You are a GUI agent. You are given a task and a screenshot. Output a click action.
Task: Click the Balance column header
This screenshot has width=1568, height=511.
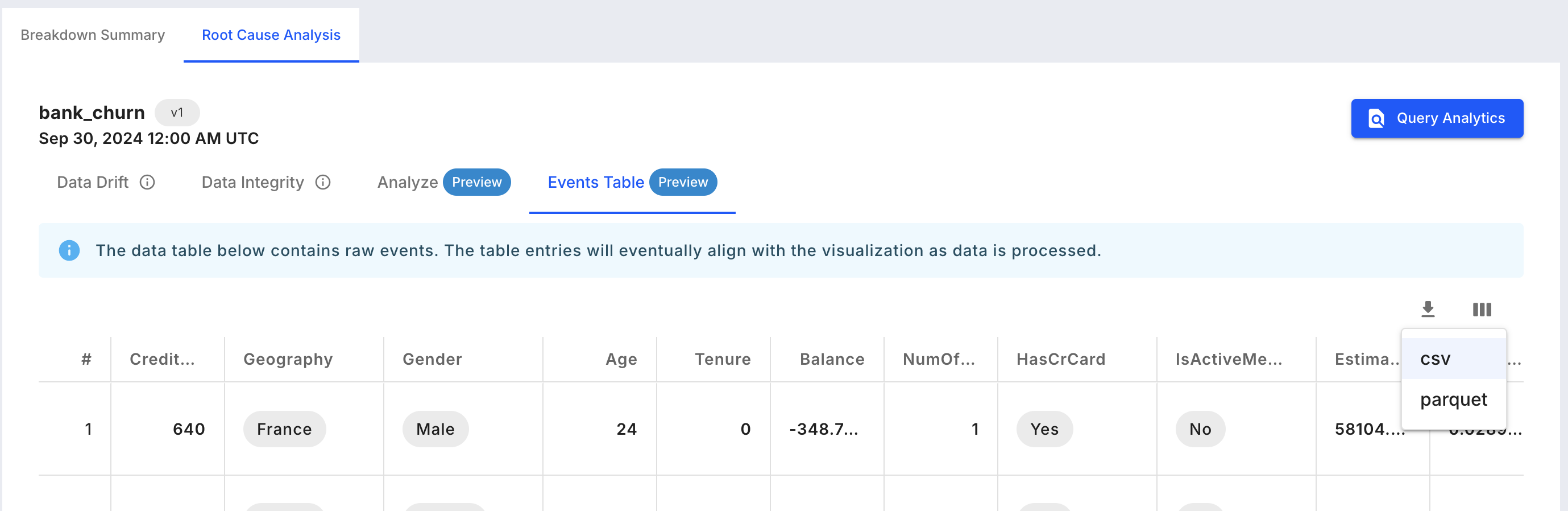832,359
